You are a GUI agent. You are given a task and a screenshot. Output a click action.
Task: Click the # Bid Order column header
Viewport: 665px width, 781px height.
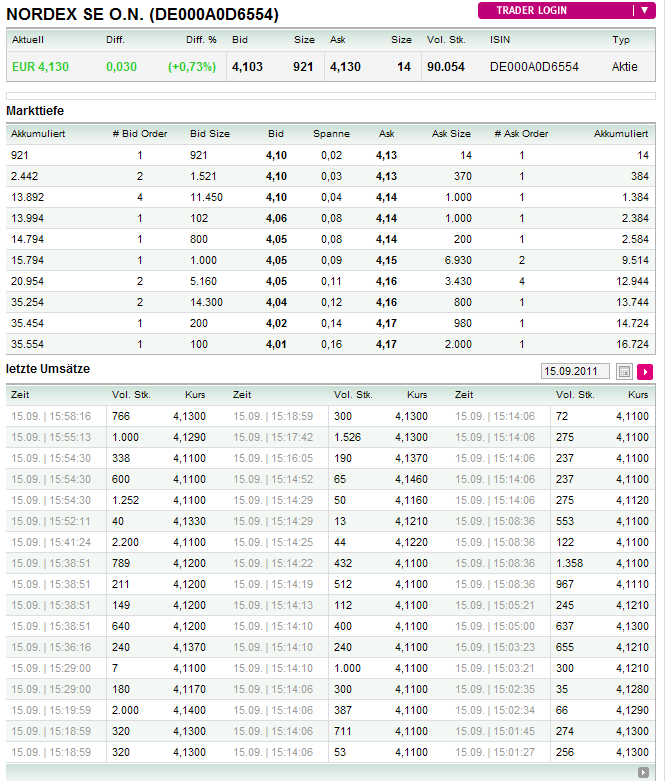(140, 134)
